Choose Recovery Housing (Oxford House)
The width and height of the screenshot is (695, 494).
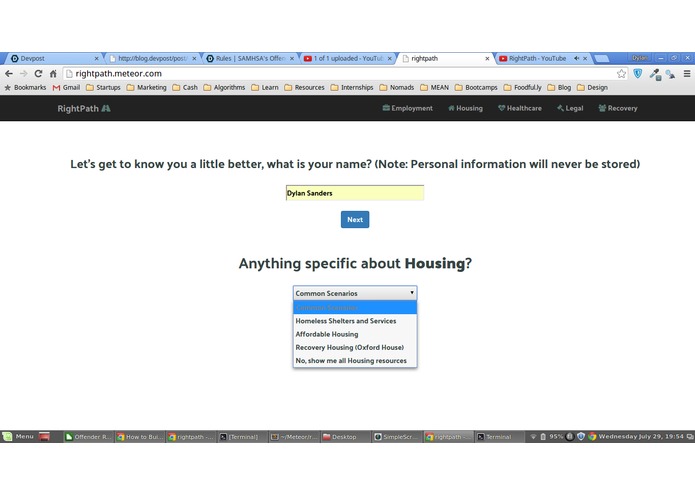(355, 347)
